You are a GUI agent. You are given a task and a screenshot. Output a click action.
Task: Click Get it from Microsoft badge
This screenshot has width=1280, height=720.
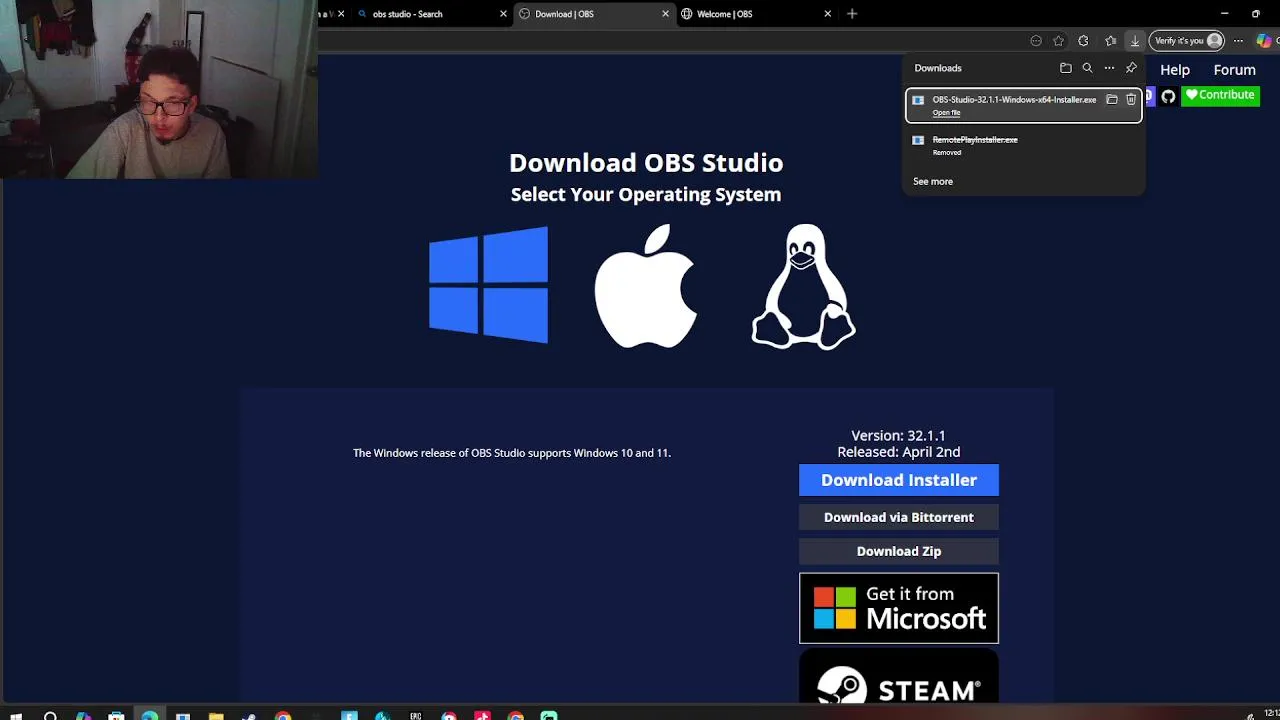pyautogui.click(x=899, y=608)
